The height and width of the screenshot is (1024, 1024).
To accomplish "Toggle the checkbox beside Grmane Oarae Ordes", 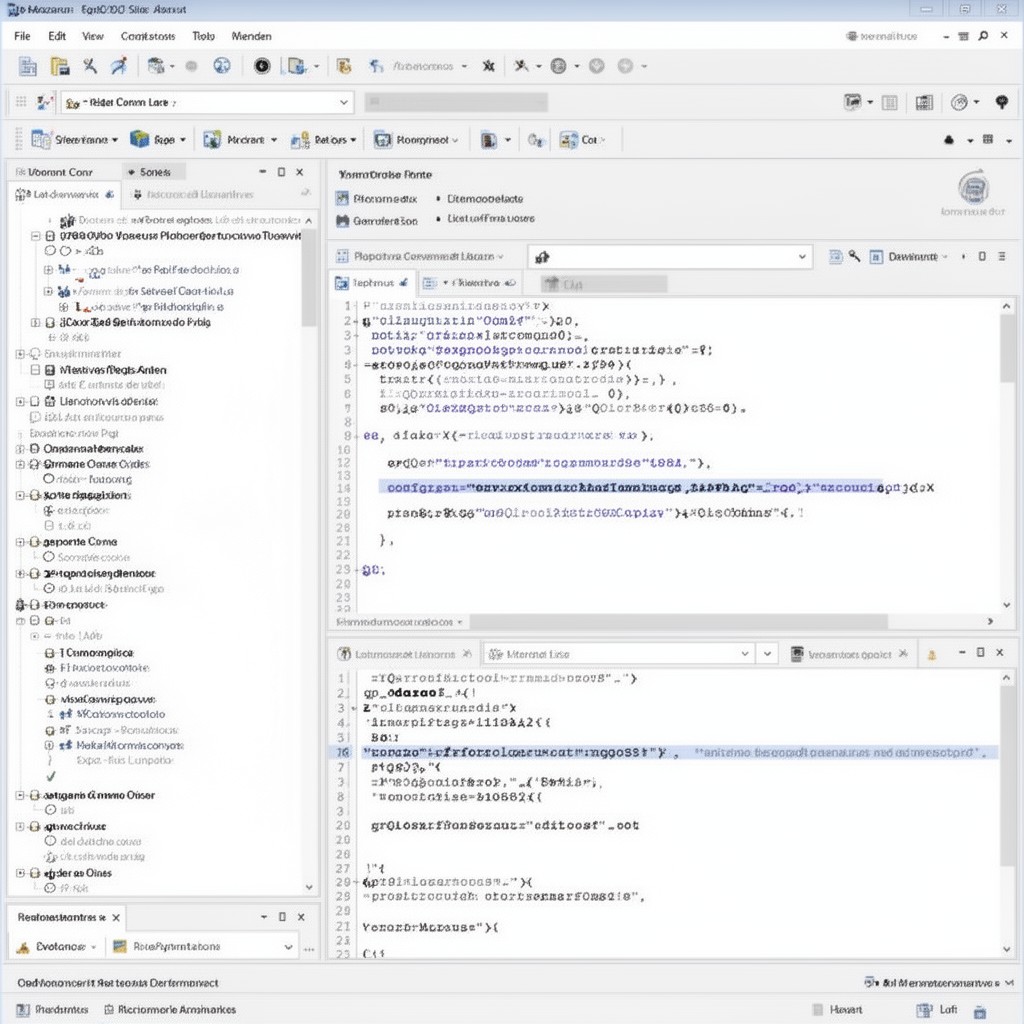I will click(35, 464).
